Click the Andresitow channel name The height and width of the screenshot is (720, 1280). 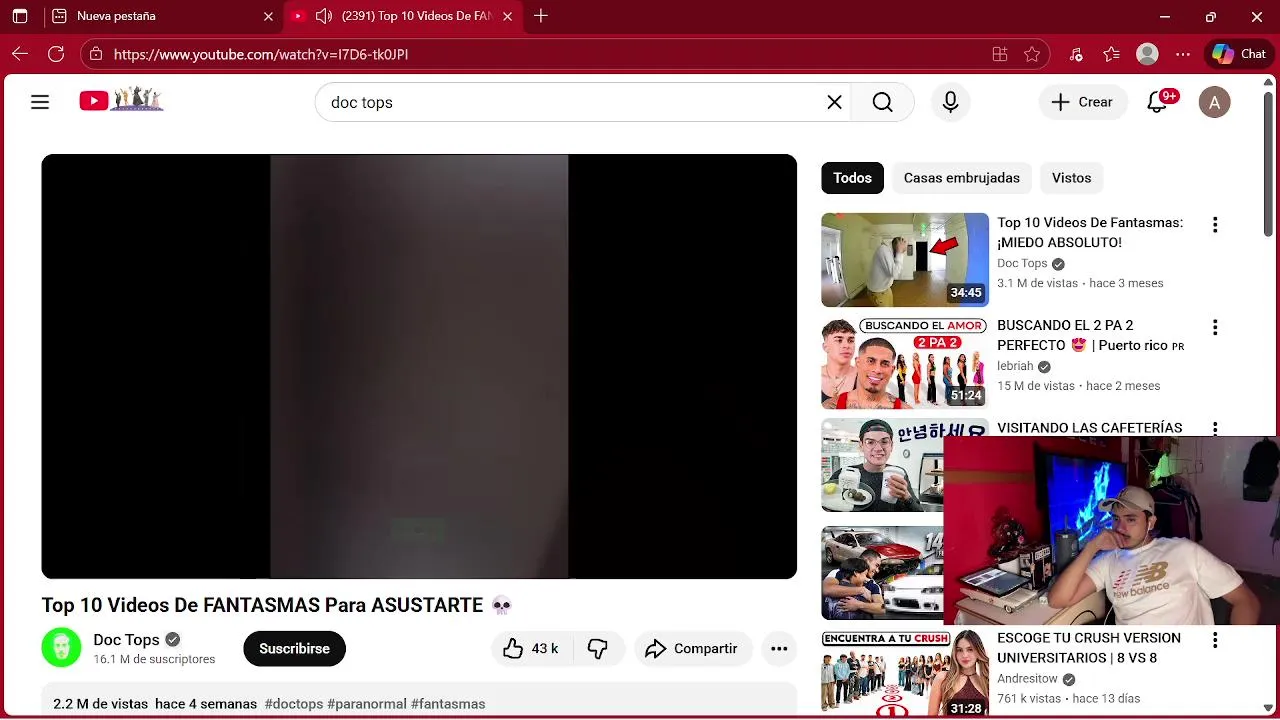tap(1027, 679)
